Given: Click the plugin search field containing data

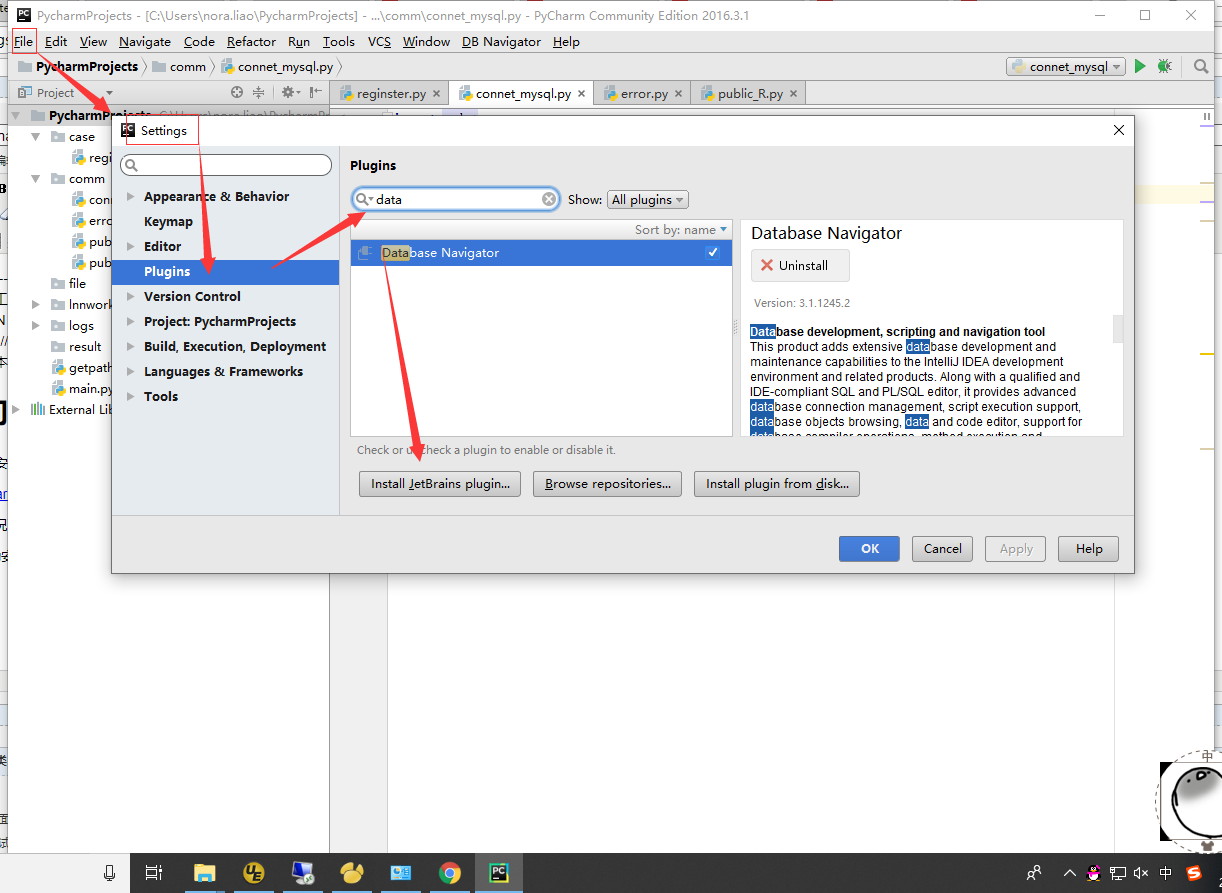Looking at the screenshot, I should (456, 199).
